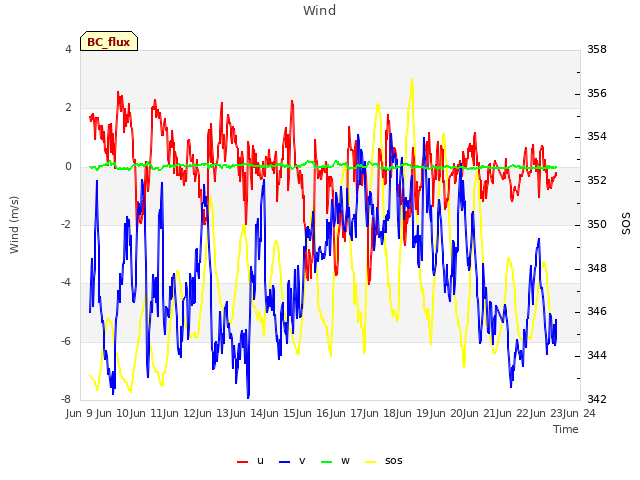Click the -8 value on left axis

click(x=67, y=399)
